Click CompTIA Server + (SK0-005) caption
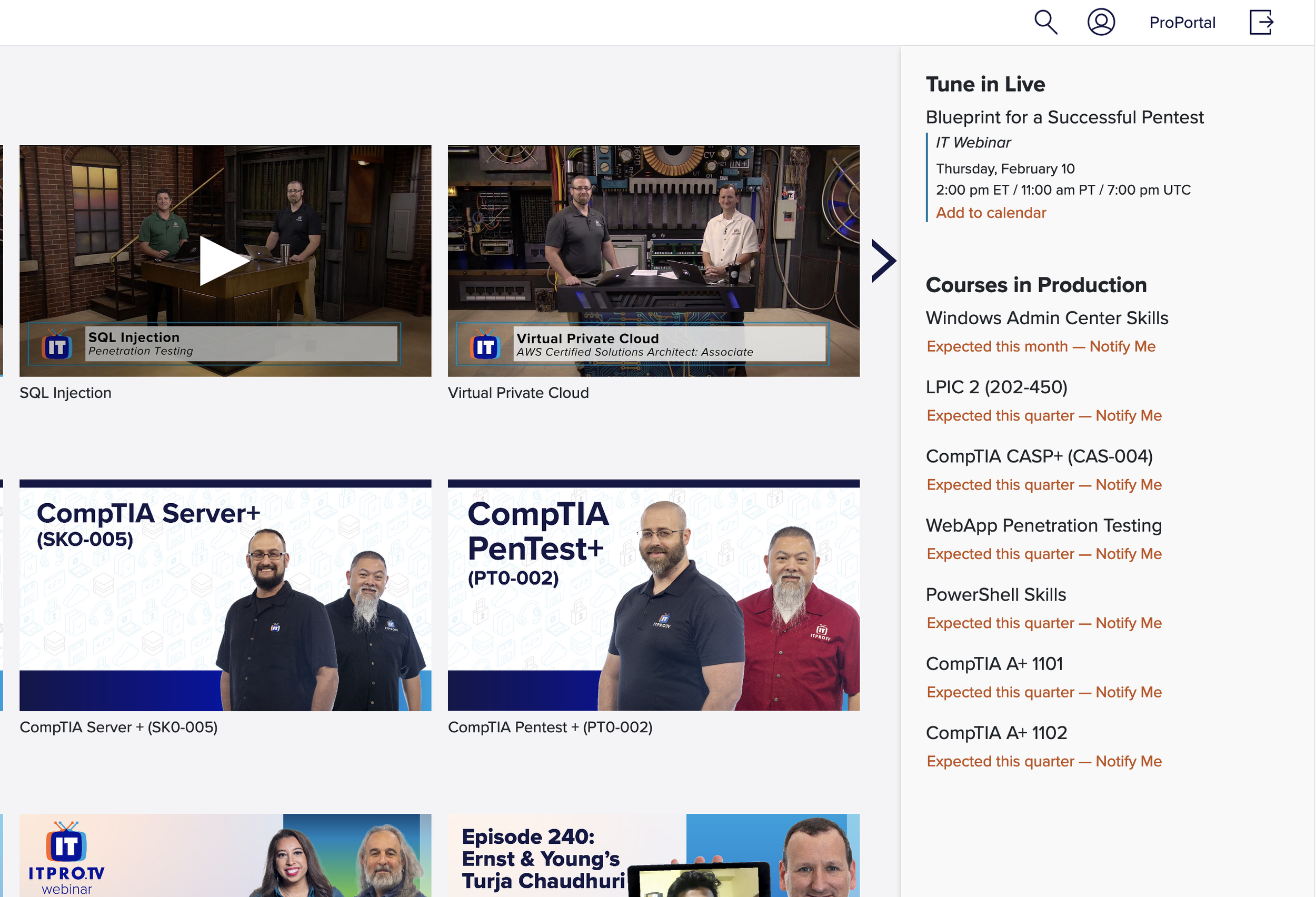This screenshot has height=897, width=1316. pyautogui.click(x=119, y=727)
